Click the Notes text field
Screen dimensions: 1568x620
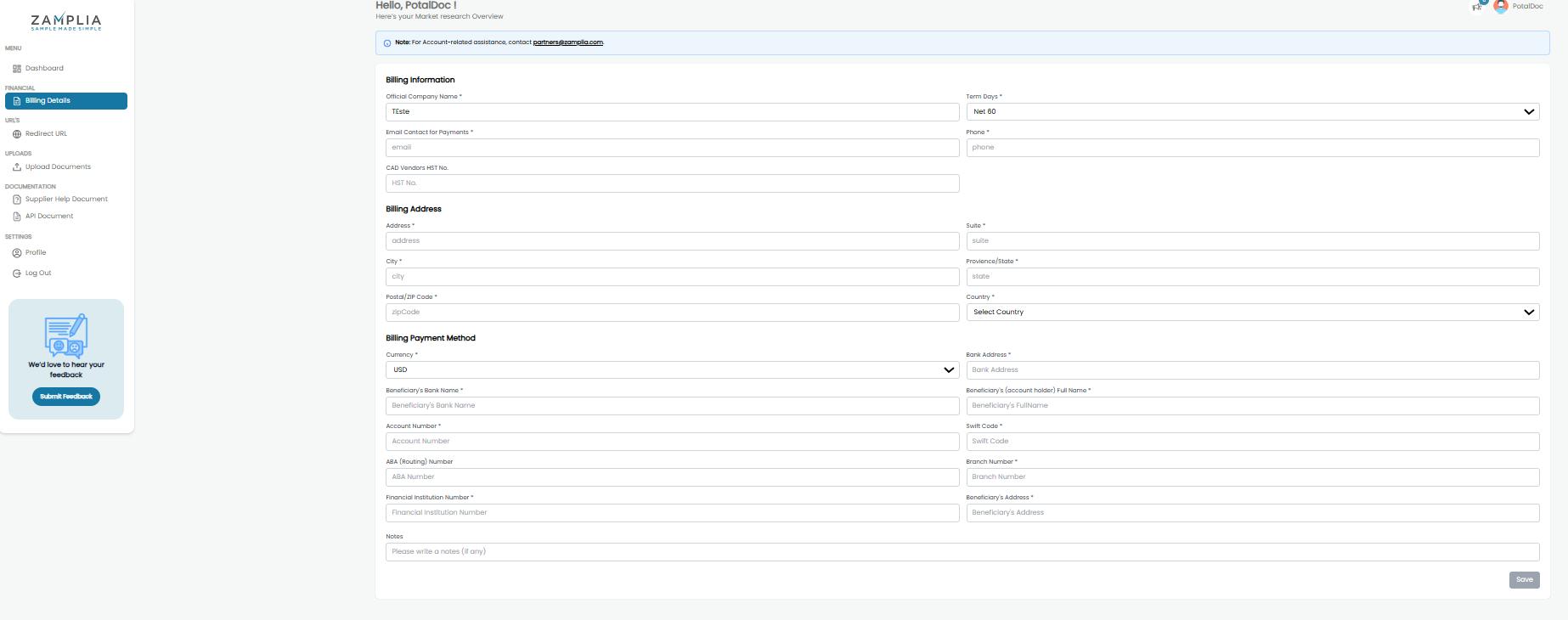click(962, 552)
